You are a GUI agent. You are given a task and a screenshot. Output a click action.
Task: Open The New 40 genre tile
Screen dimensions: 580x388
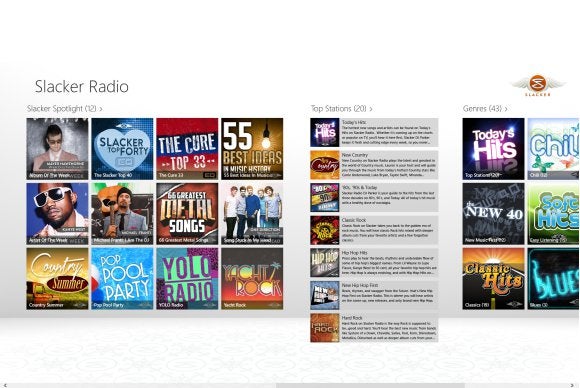(x=493, y=214)
